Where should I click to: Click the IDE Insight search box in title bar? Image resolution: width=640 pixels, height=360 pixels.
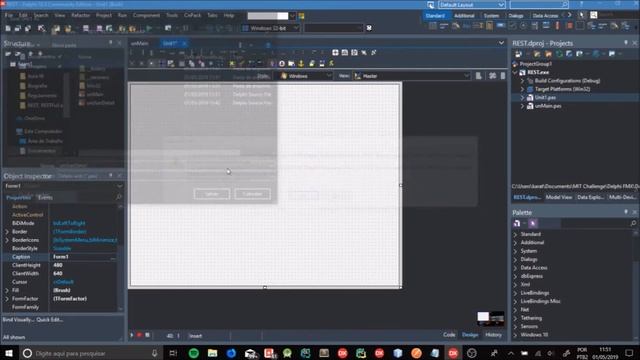click(539, 4)
